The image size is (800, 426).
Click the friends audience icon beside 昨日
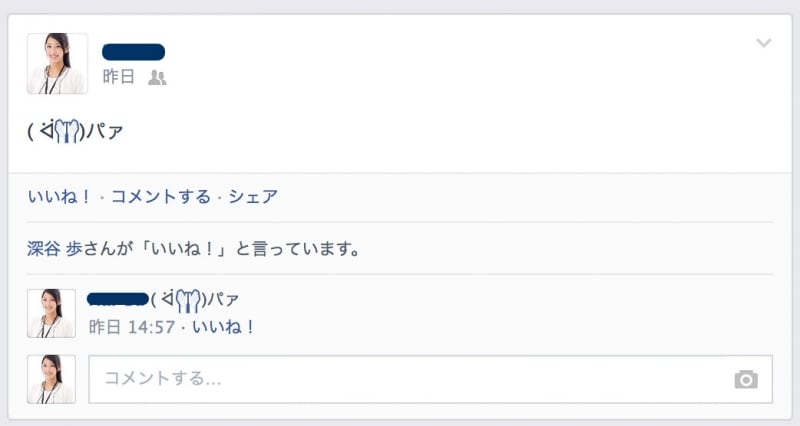click(157, 78)
